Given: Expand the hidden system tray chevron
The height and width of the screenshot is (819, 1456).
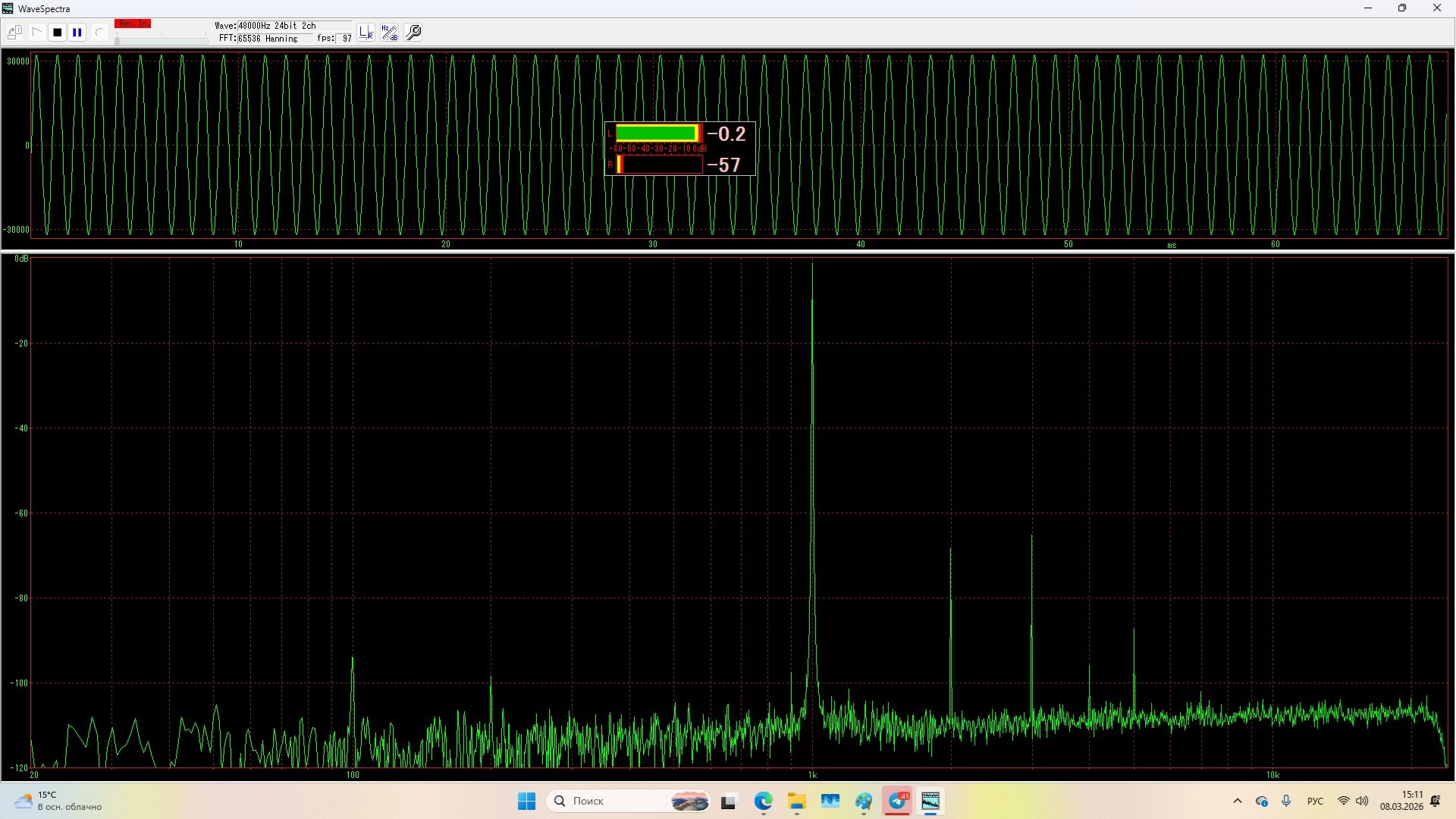Looking at the screenshot, I should point(1238,801).
